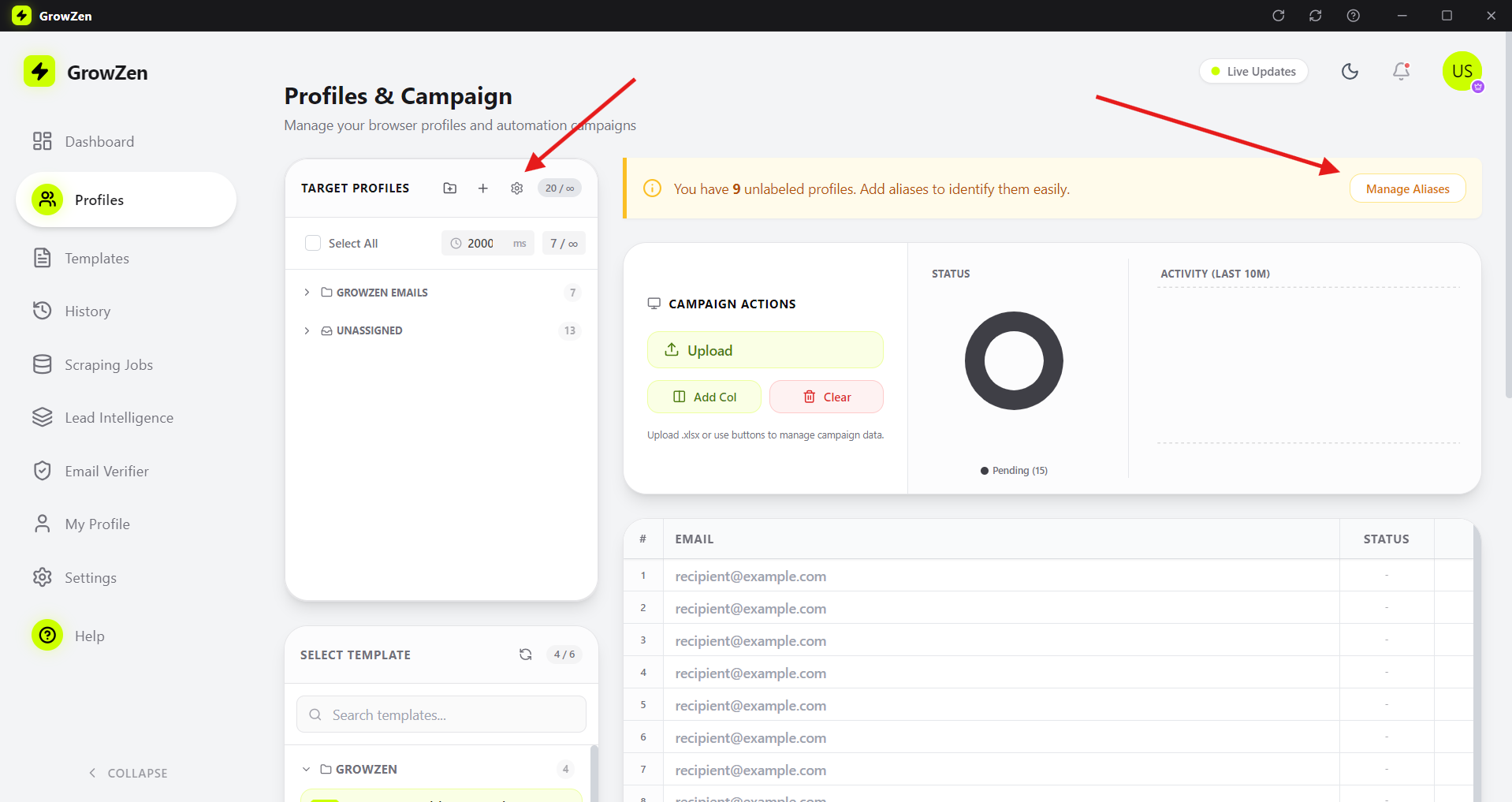Click the Search templates input field
1512x802 pixels.
pos(441,714)
